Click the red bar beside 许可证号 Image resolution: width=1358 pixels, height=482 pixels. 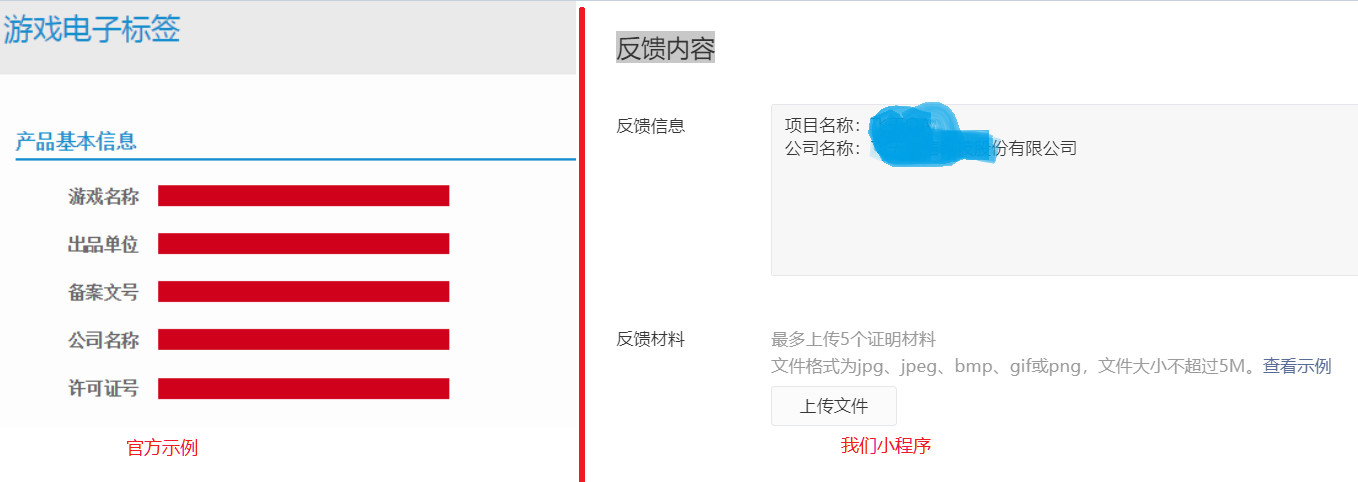tap(303, 389)
